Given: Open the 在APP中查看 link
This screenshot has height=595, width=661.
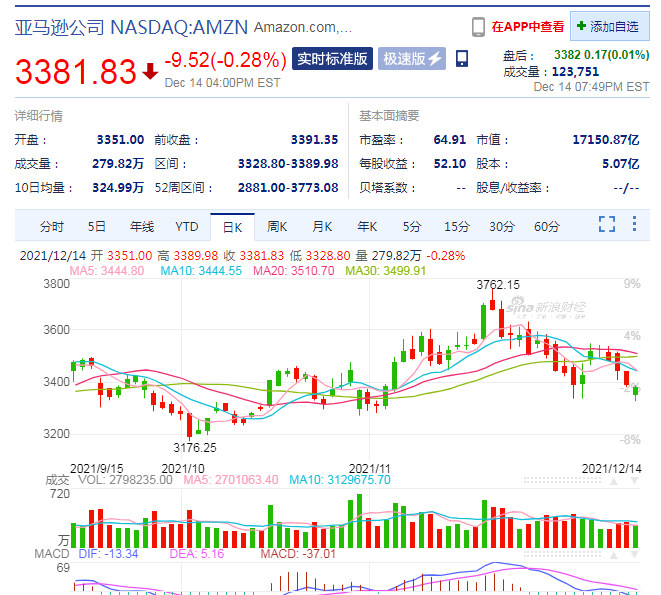Looking at the screenshot, I should (527, 27).
